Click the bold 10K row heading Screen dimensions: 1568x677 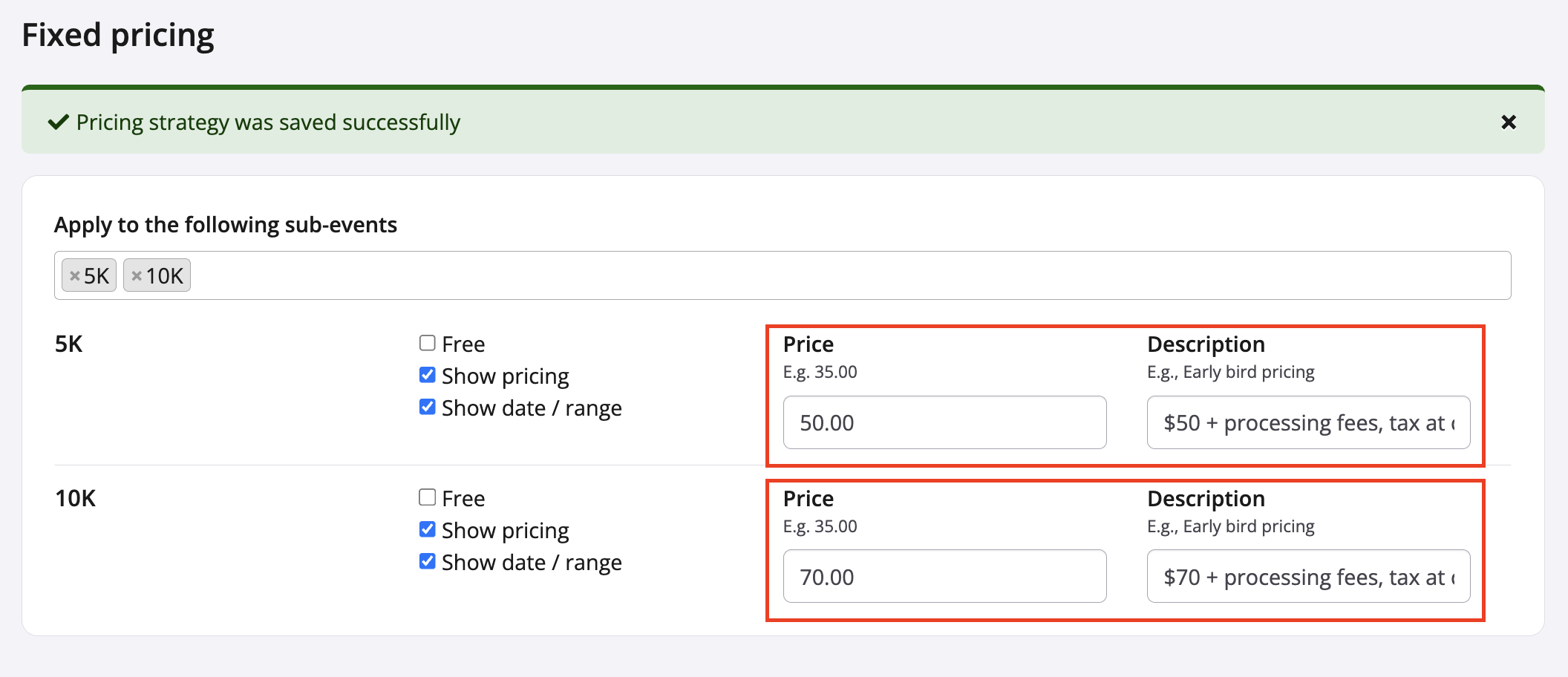click(76, 499)
